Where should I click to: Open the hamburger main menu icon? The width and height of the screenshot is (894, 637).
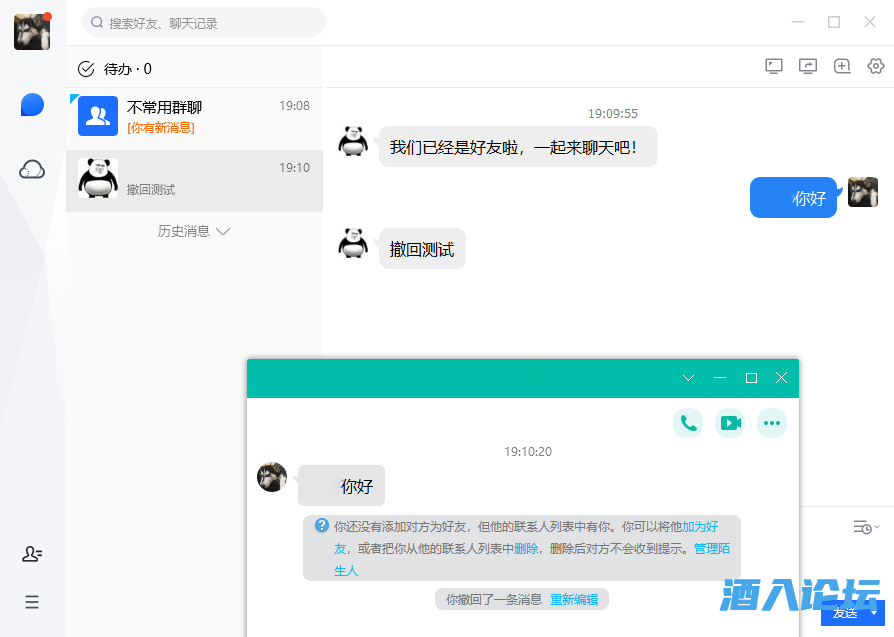click(32, 602)
